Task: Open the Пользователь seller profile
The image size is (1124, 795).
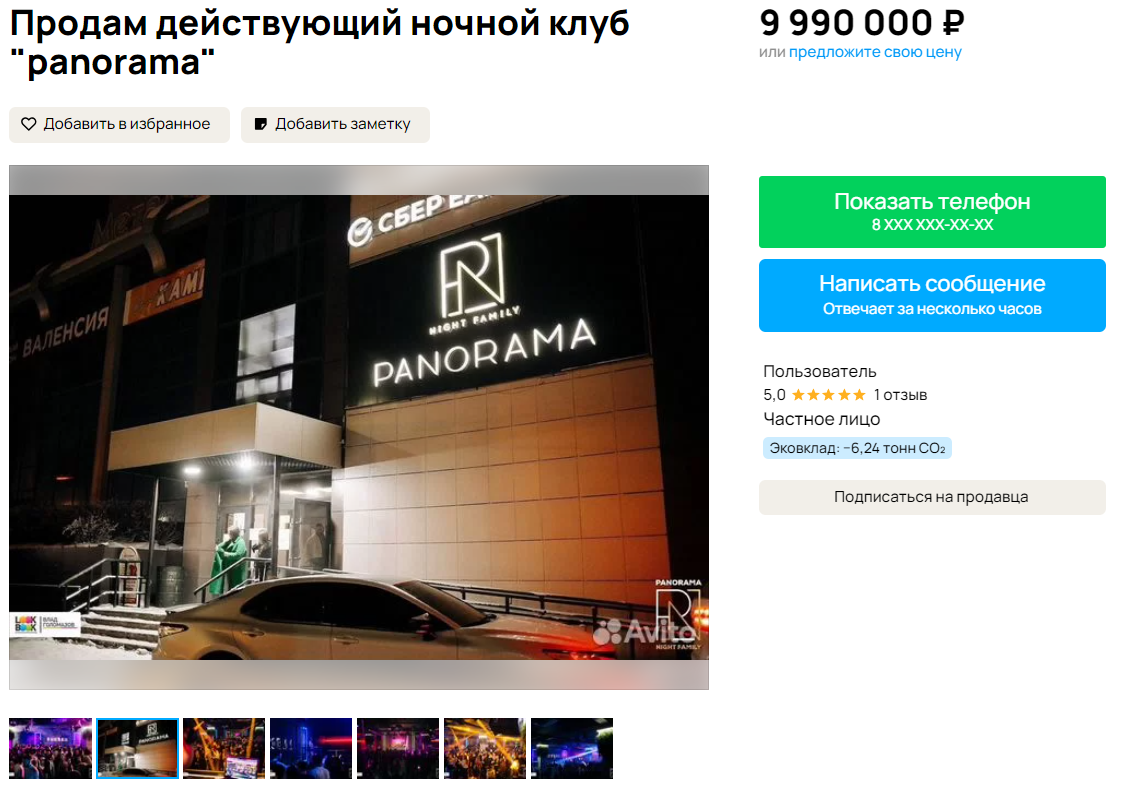Action: [x=819, y=371]
